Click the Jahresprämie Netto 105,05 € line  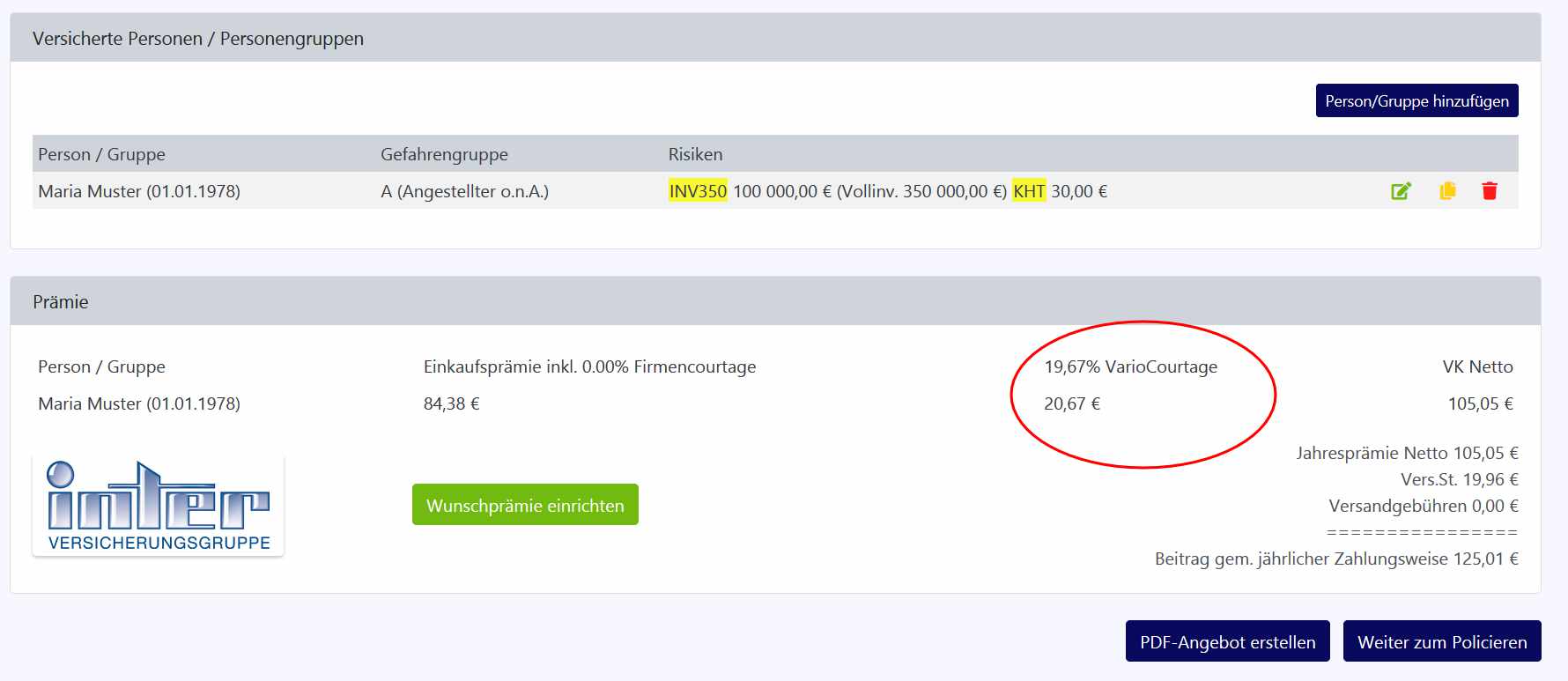[1407, 453]
